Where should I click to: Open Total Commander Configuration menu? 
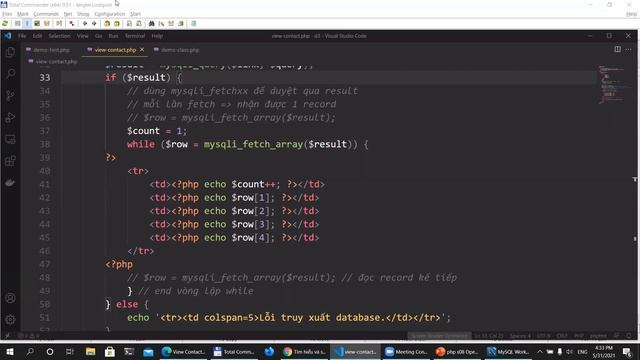(110, 14)
